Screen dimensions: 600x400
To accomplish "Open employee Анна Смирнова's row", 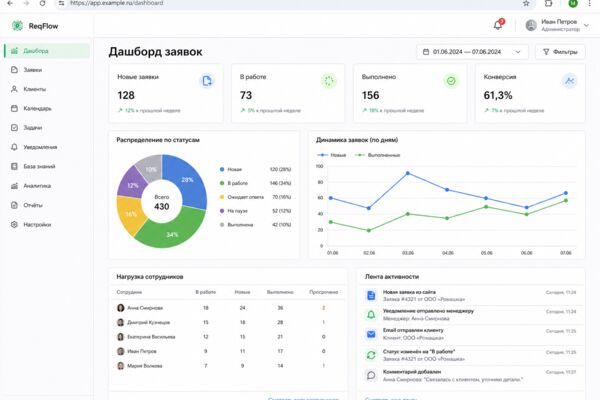I will [227, 308].
